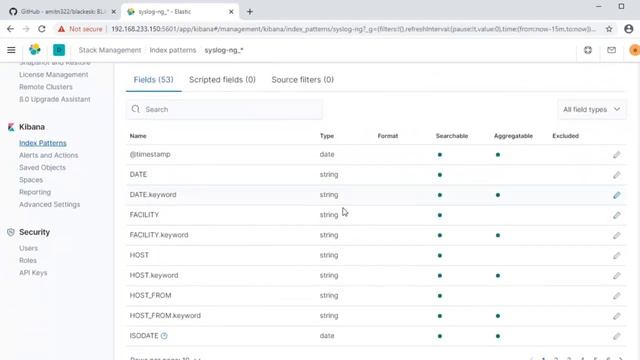Edit the FACILITY field pencil icon
The height and width of the screenshot is (360, 640).
click(x=616, y=215)
